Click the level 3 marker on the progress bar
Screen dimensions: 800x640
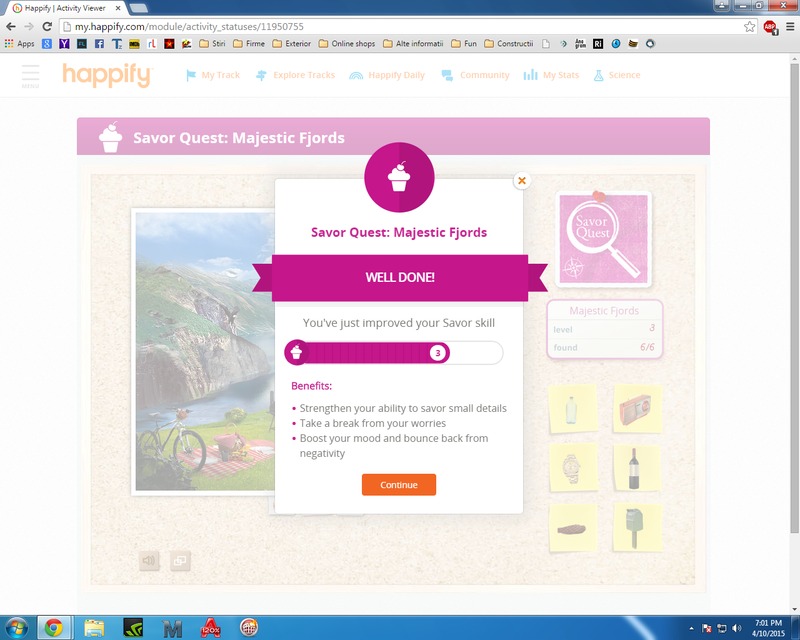437,353
